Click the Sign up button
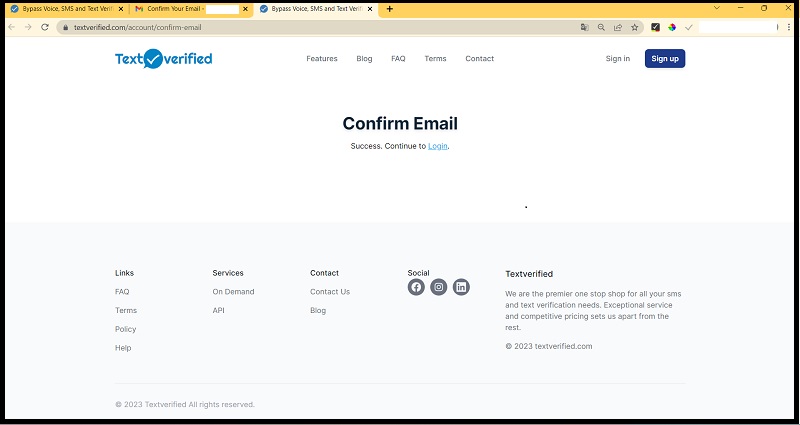The height and width of the screenshot is (425, 800). click(x=665, y=59)
